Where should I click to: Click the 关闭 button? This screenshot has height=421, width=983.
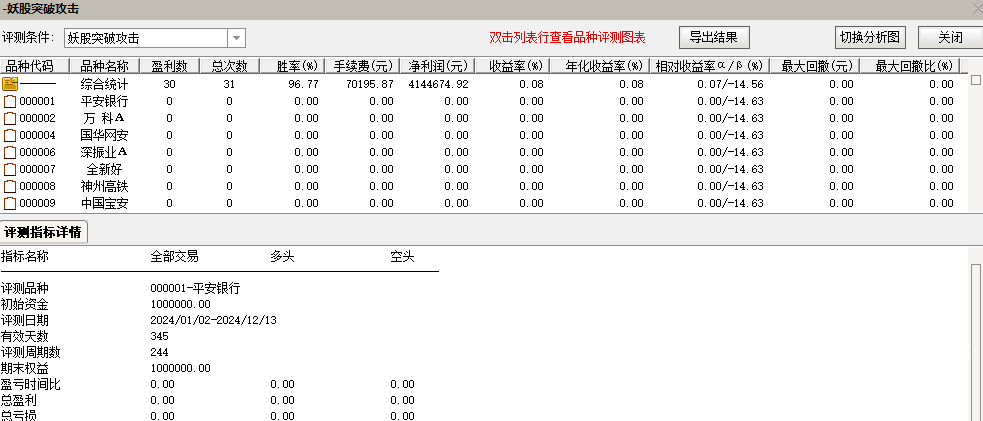[x=949, y=38]
